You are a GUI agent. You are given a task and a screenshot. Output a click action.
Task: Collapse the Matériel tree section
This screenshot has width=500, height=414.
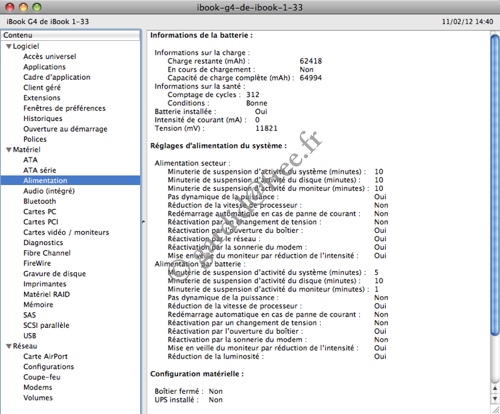pyautogui.click(x=9, y=150)
